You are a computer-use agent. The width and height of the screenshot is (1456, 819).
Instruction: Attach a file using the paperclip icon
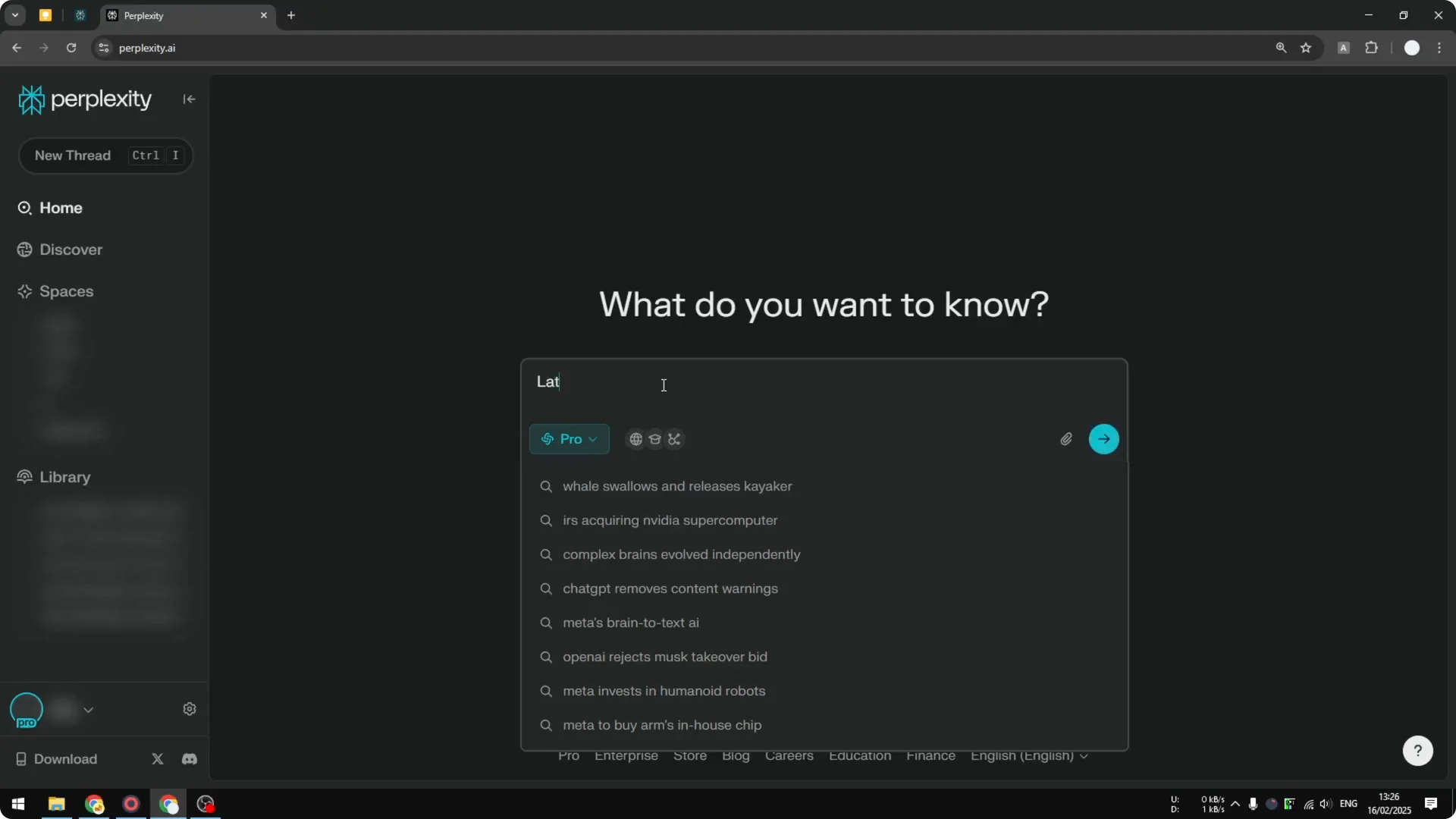(x=1065, y=439)
